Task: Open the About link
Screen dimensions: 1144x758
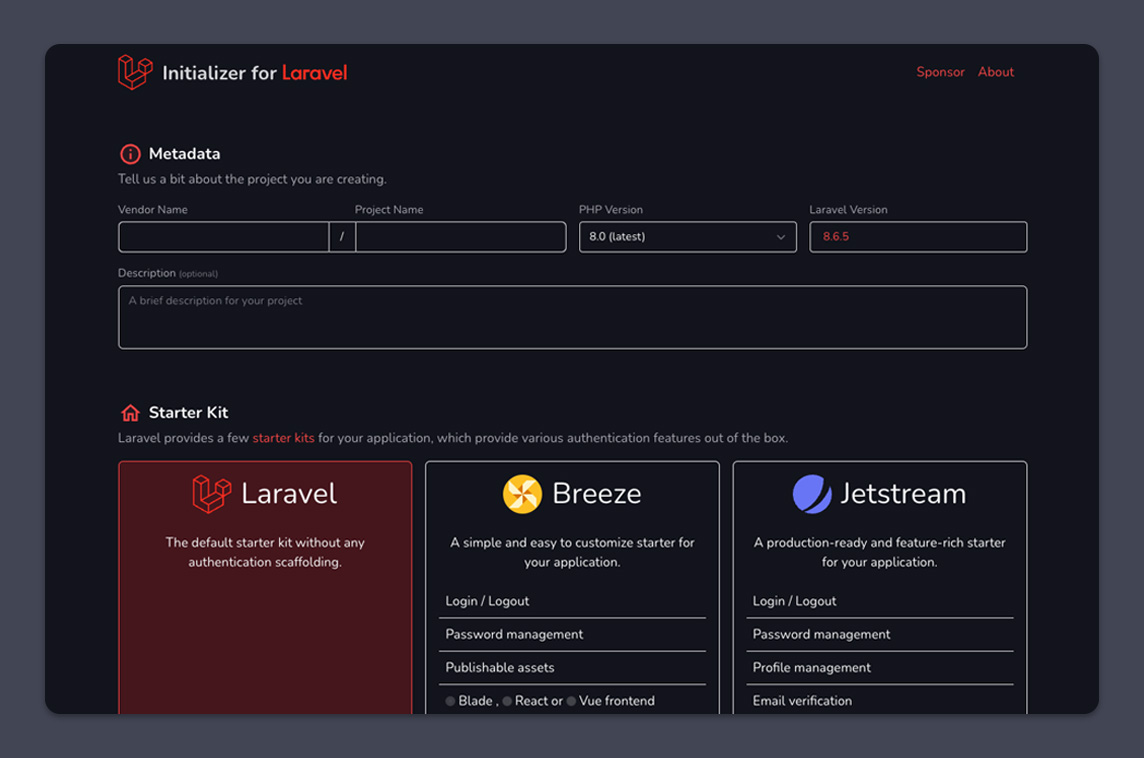Action: 996,72
